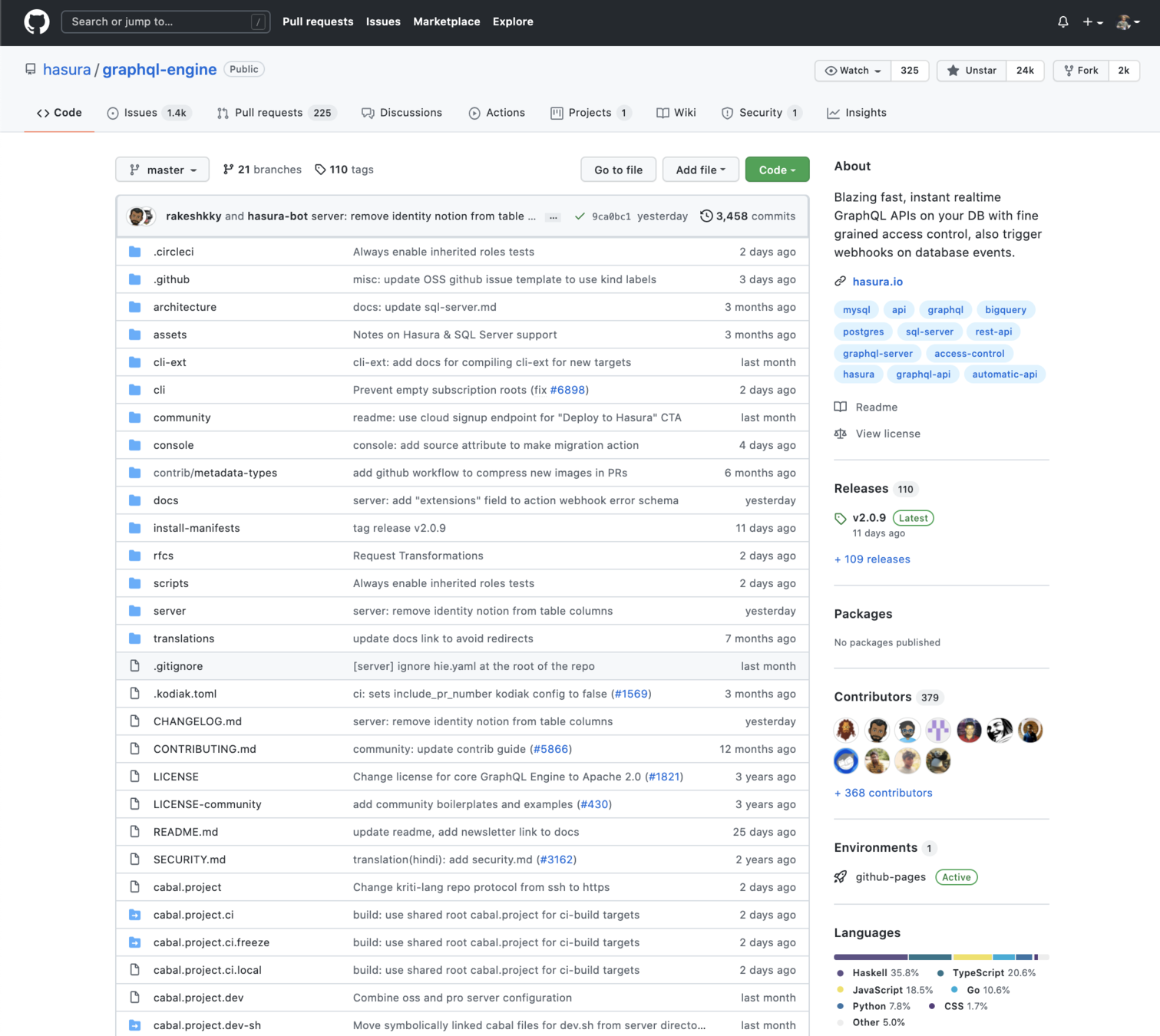The image size is (1160, 1036).
Task: Switch to the Security tab
Action: point(762,113)
